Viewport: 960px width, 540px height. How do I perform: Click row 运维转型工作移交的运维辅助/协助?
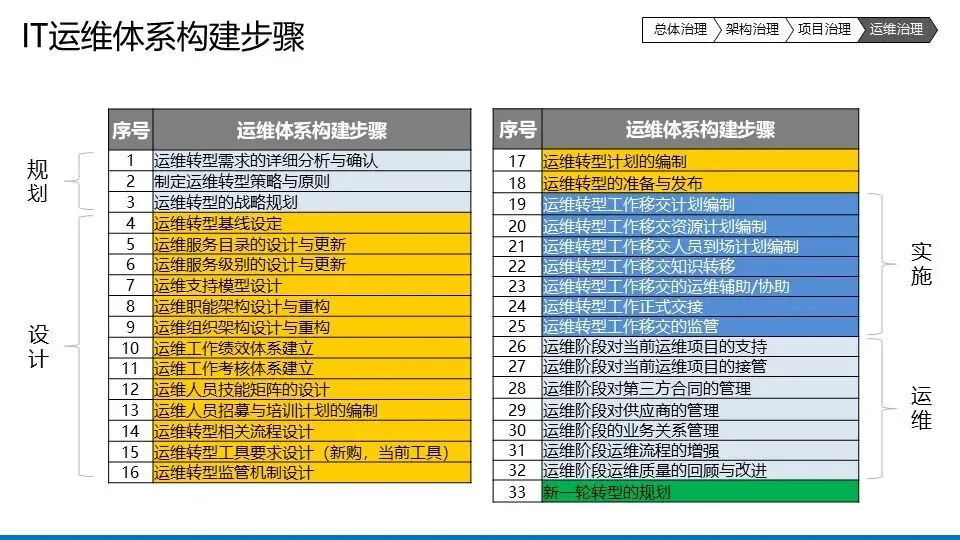676,287
